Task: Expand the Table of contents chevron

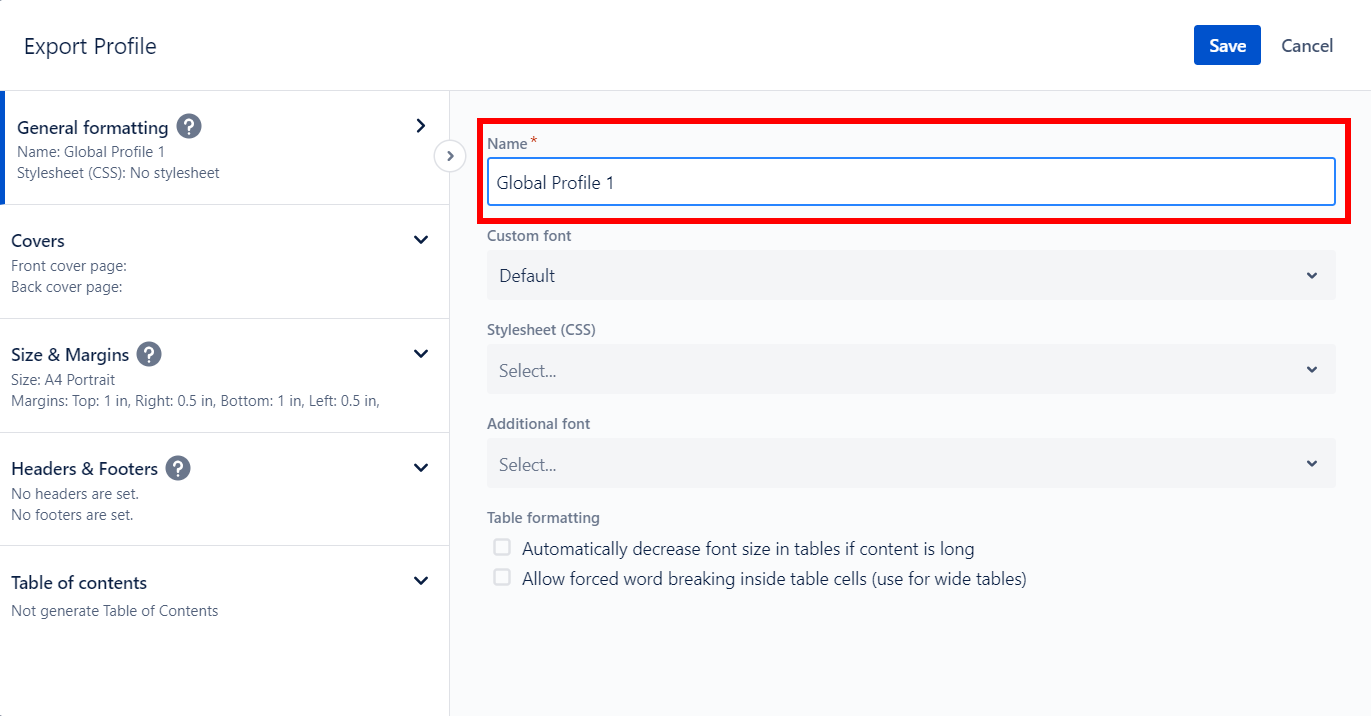Action: (x=421, y=581)
